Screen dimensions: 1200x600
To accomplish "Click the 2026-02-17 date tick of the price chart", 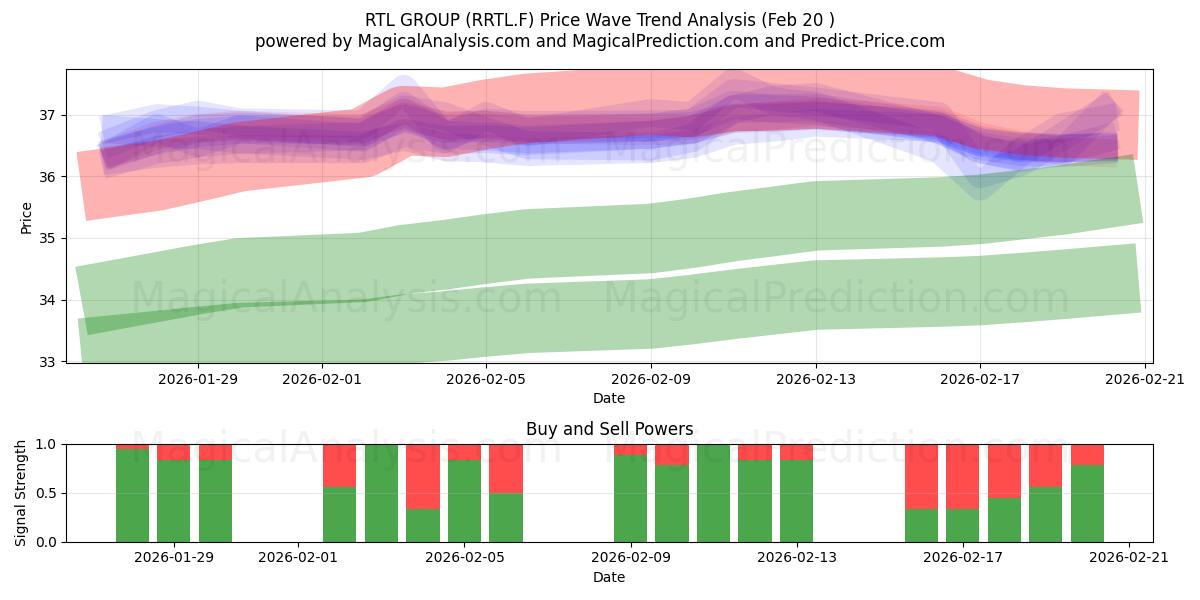I will pyautogui.click(x=980, y=379).
